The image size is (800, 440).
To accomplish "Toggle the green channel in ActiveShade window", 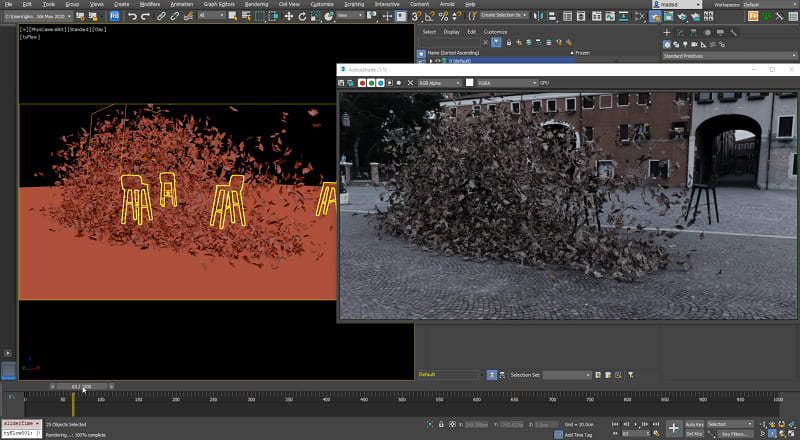I will 371,83.
